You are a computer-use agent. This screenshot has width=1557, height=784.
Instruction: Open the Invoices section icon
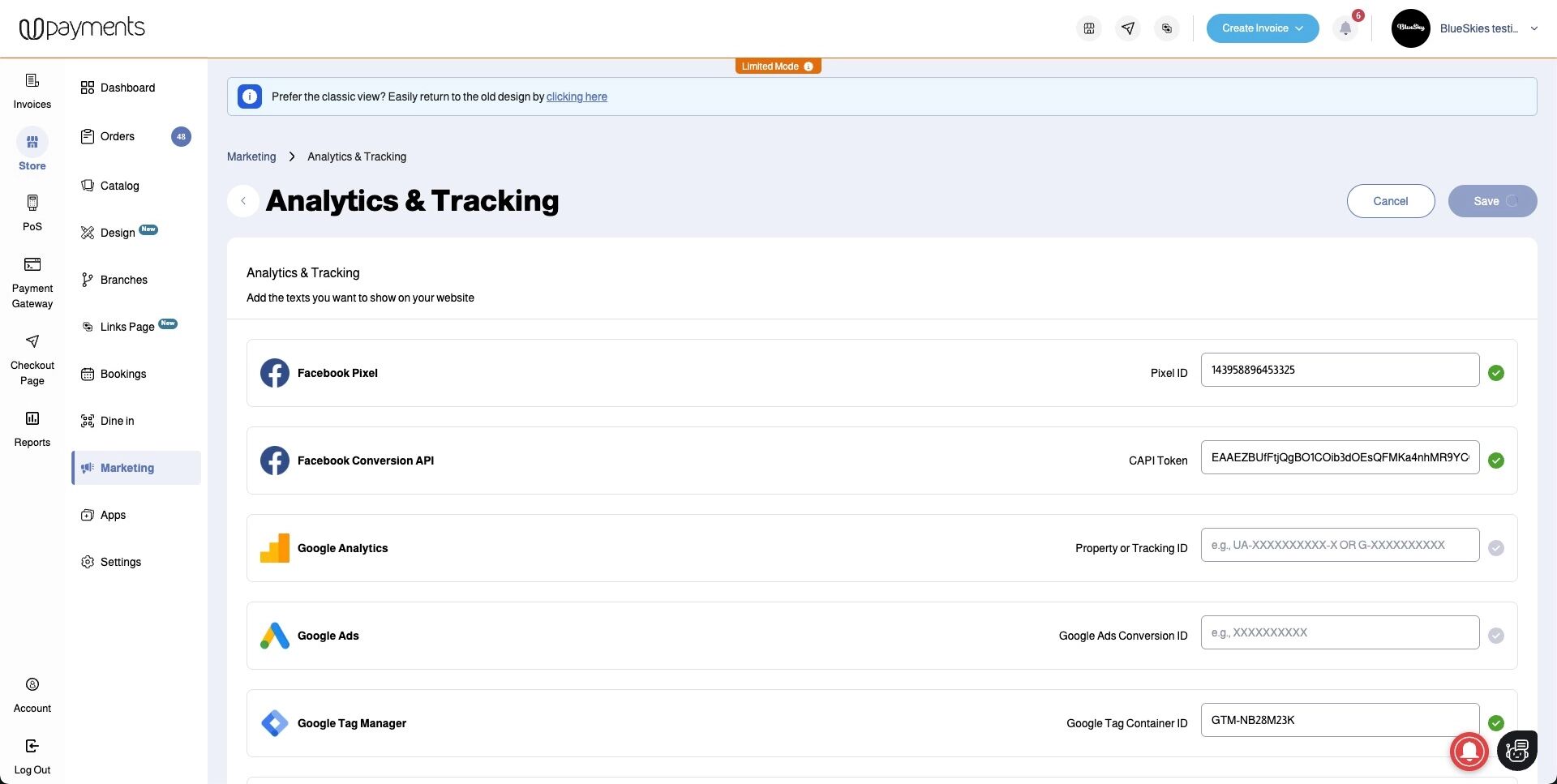pyautogui.click(x=32, y=81)
